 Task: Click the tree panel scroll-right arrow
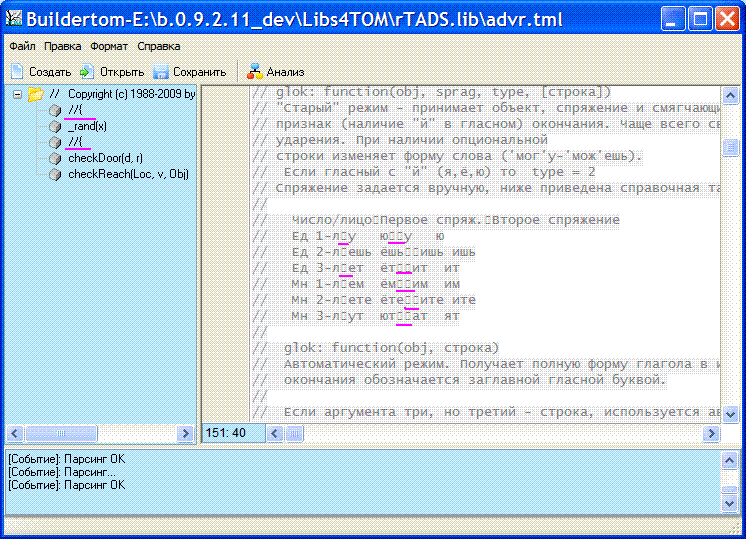185,433
